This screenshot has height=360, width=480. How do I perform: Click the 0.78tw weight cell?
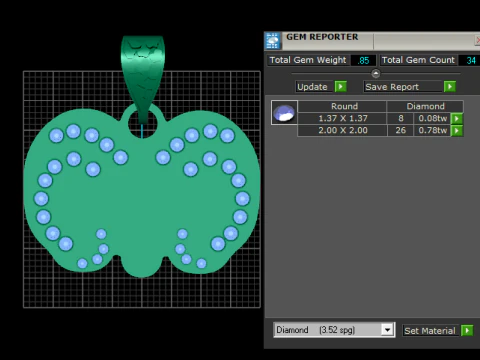pyautogui.click(x=432, y=130)
